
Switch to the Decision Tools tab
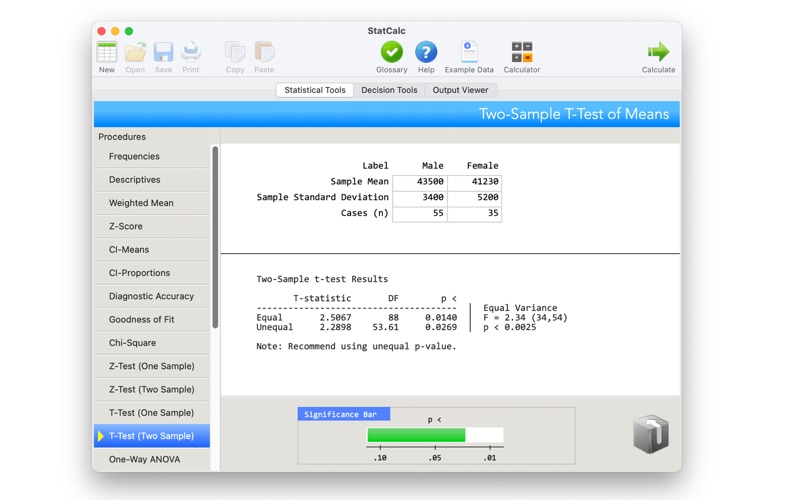tap(389, 90)
